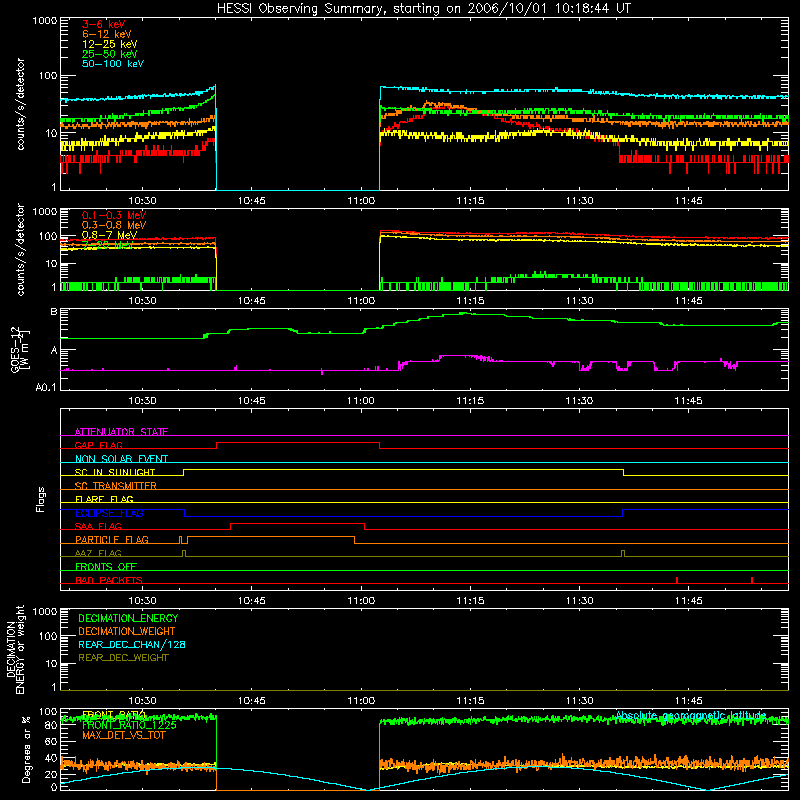Click the raised red GAP_FLAG step segment
Viewport: 800px width, 800px height.
tap(298, 442)
